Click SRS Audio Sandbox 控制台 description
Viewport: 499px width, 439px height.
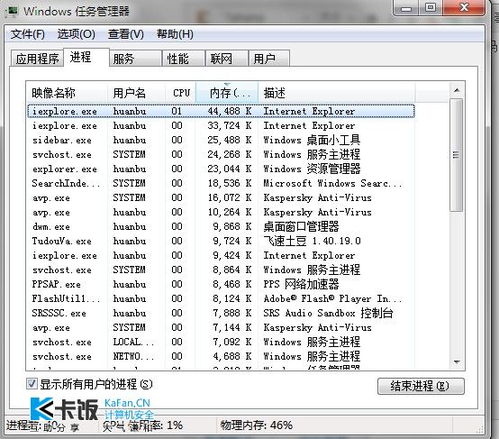click(x=328, y=313)
